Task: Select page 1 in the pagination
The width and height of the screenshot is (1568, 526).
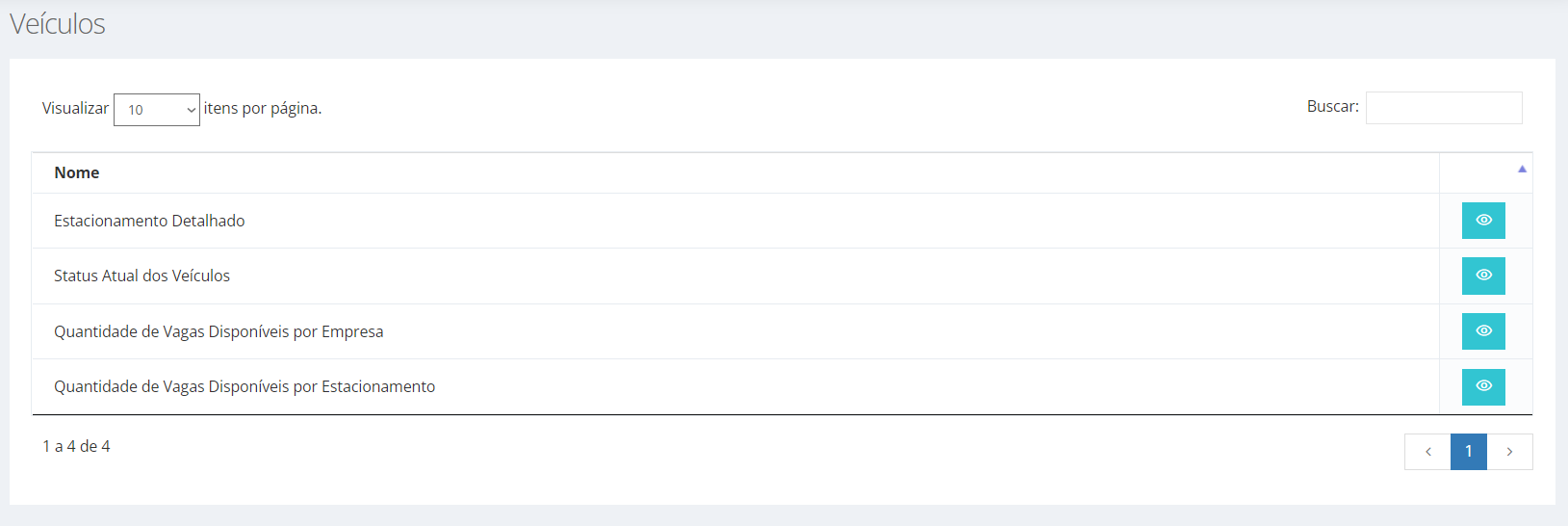Action: [x=1469, y=452]
